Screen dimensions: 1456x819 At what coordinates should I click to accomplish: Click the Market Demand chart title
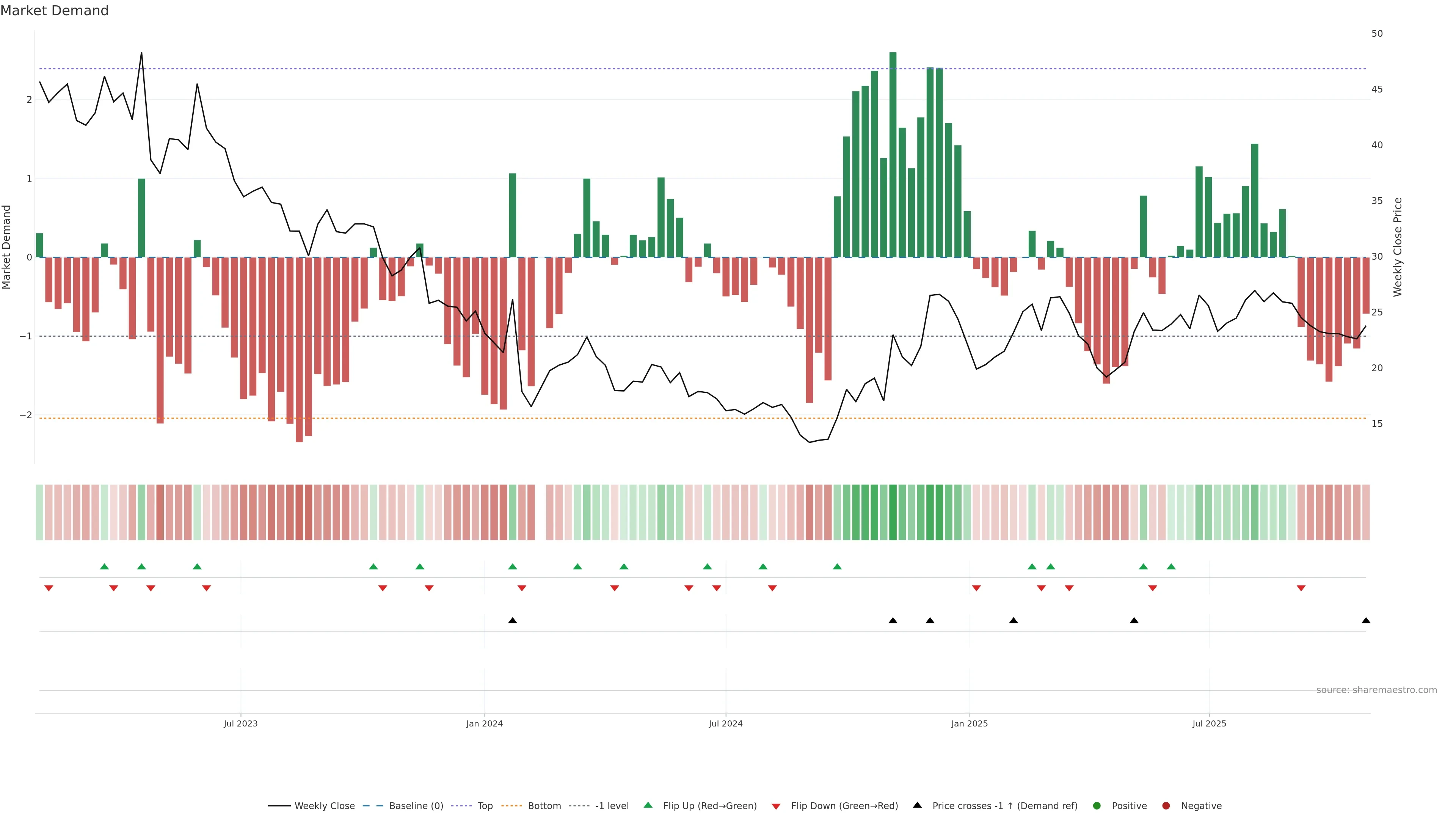pos(54,11)
